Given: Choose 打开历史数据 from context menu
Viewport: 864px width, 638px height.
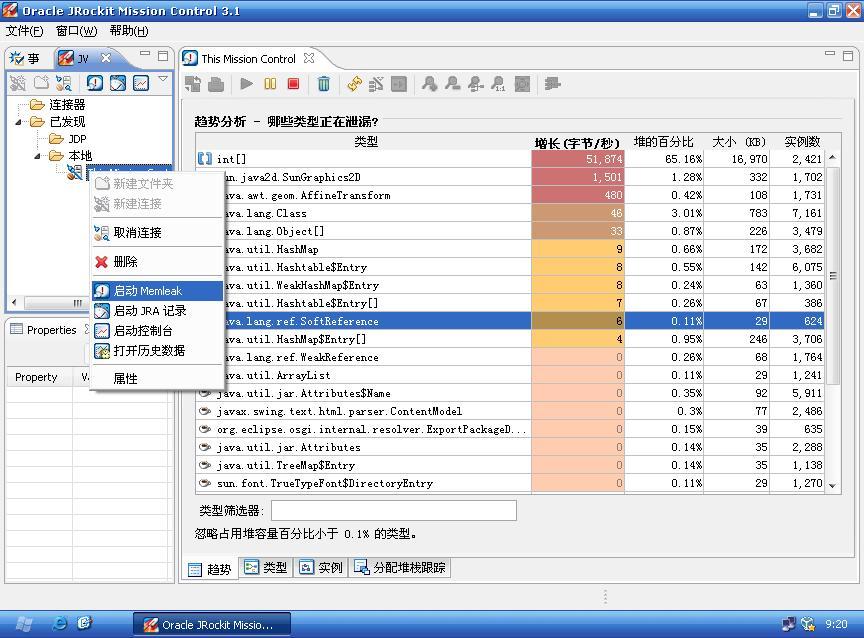Looking at the screenshot, I should (157, 350).
